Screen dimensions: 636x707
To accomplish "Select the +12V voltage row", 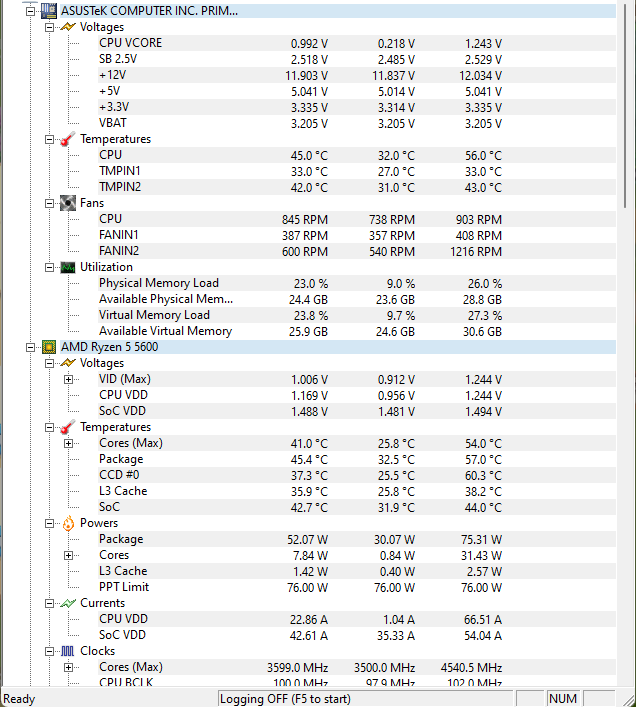I will pyautogui.click(x=356, y=75).
